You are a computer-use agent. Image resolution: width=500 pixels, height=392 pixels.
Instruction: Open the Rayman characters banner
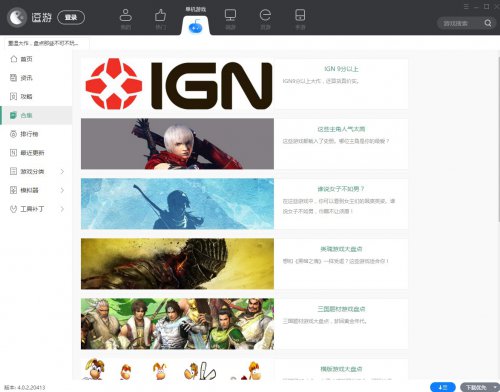[x=177, y=369]
